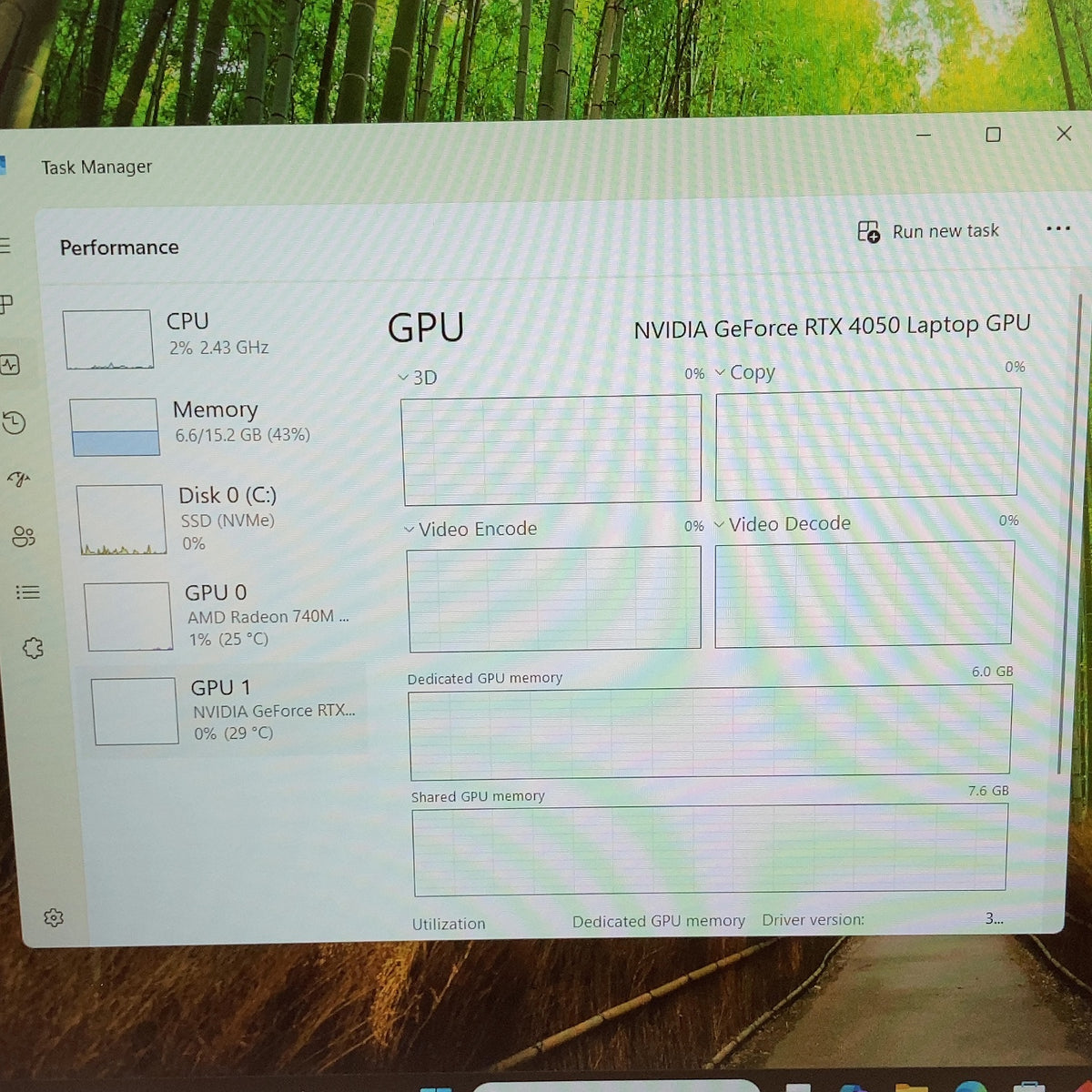
Task: Click the Video Decode graph
Action: 864,594
